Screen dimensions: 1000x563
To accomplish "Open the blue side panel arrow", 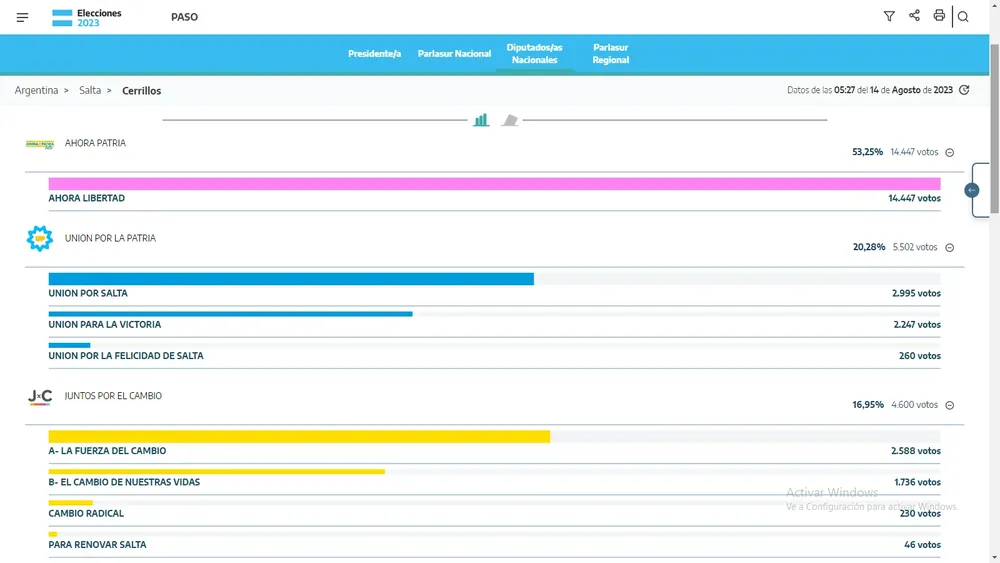I will pos(972,190).
